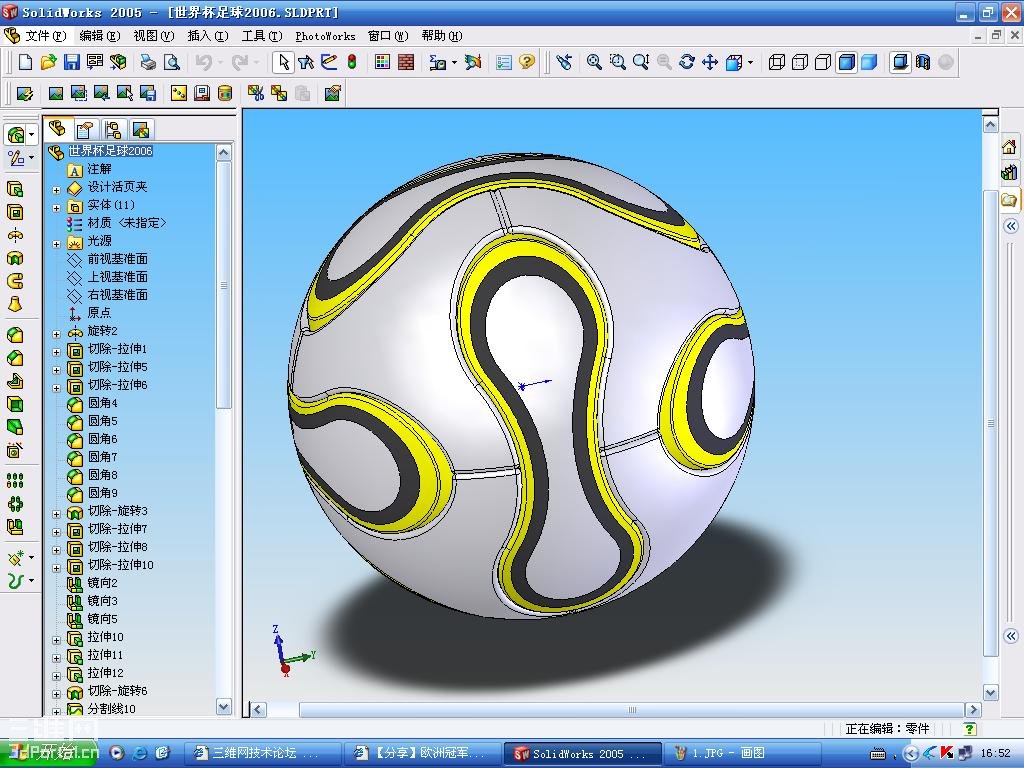Select the Zoom In/Out icon
The image size is (1024, 768).
(x=641, y=62)
